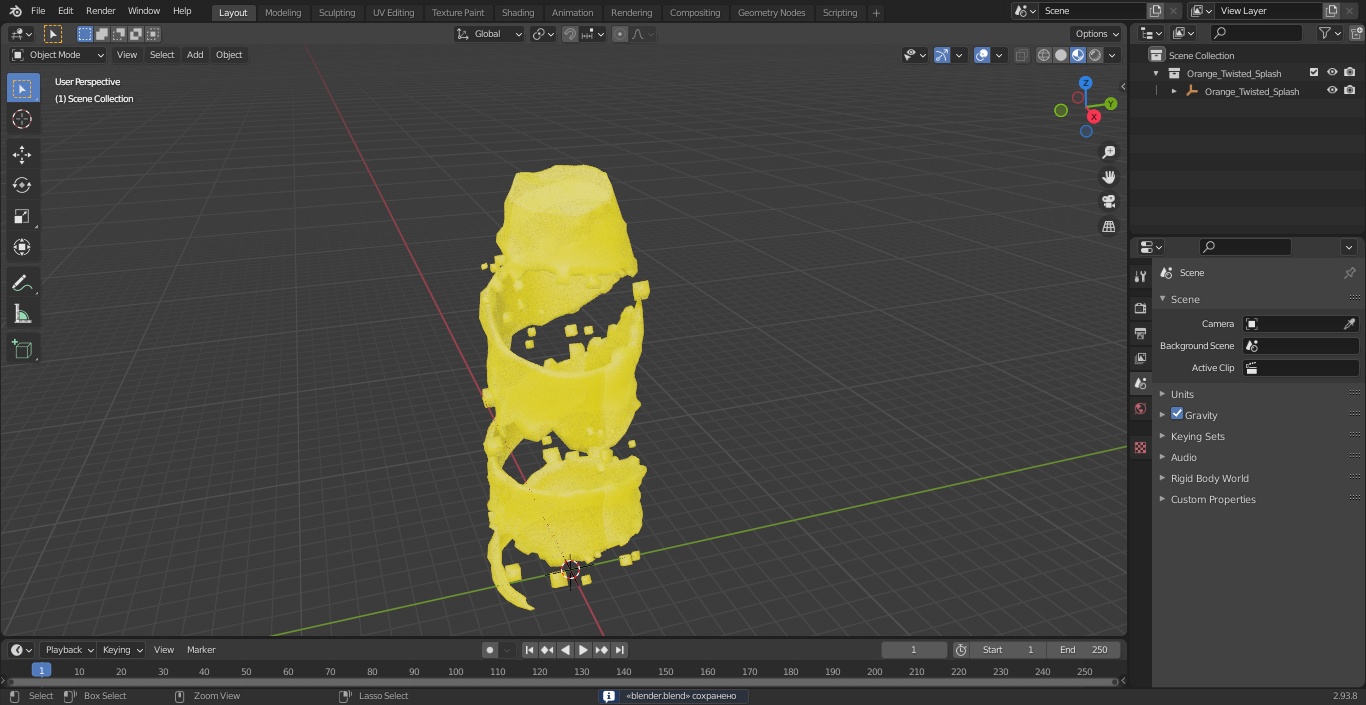The image size is (1366, 705).
Task: Click the pan view hand icon
Action: pos(1109,177)
